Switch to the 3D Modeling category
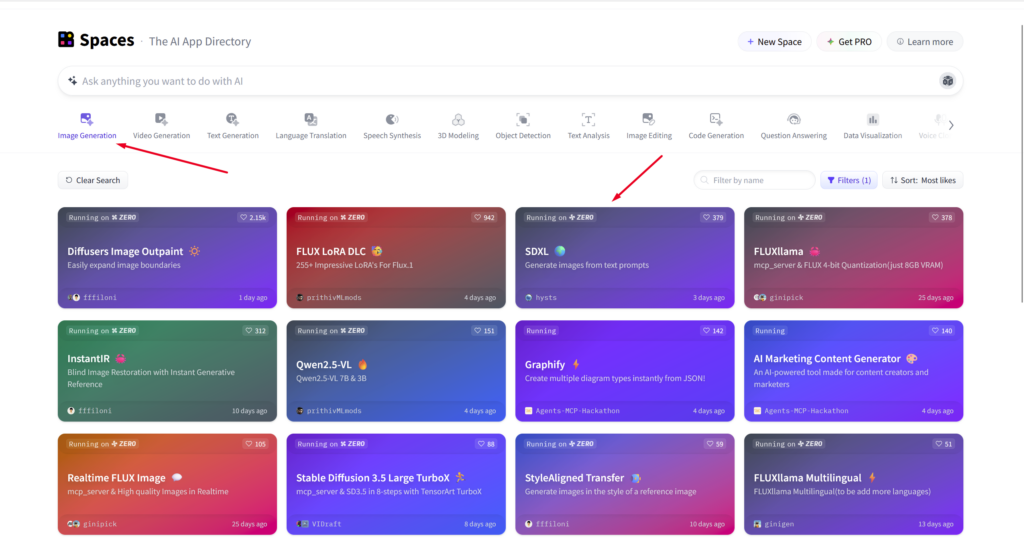Viewport: 1024px width, 538px height. [x=458, y=126]
